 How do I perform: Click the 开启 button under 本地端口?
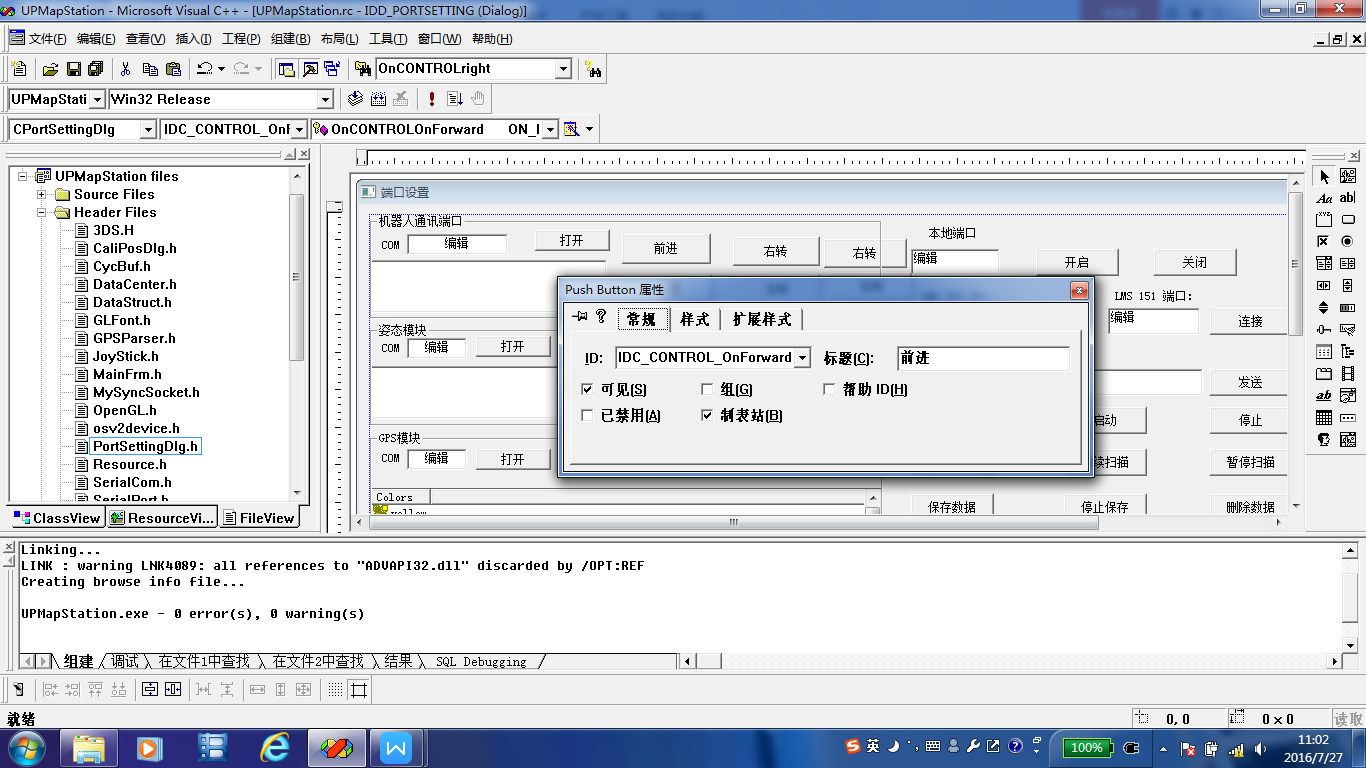click(1076, 262)
